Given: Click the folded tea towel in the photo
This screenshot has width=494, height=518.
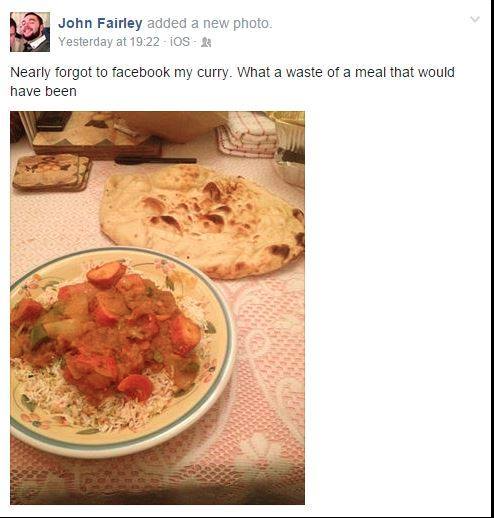Looking at the screenshot, I should tap(247, 134).
